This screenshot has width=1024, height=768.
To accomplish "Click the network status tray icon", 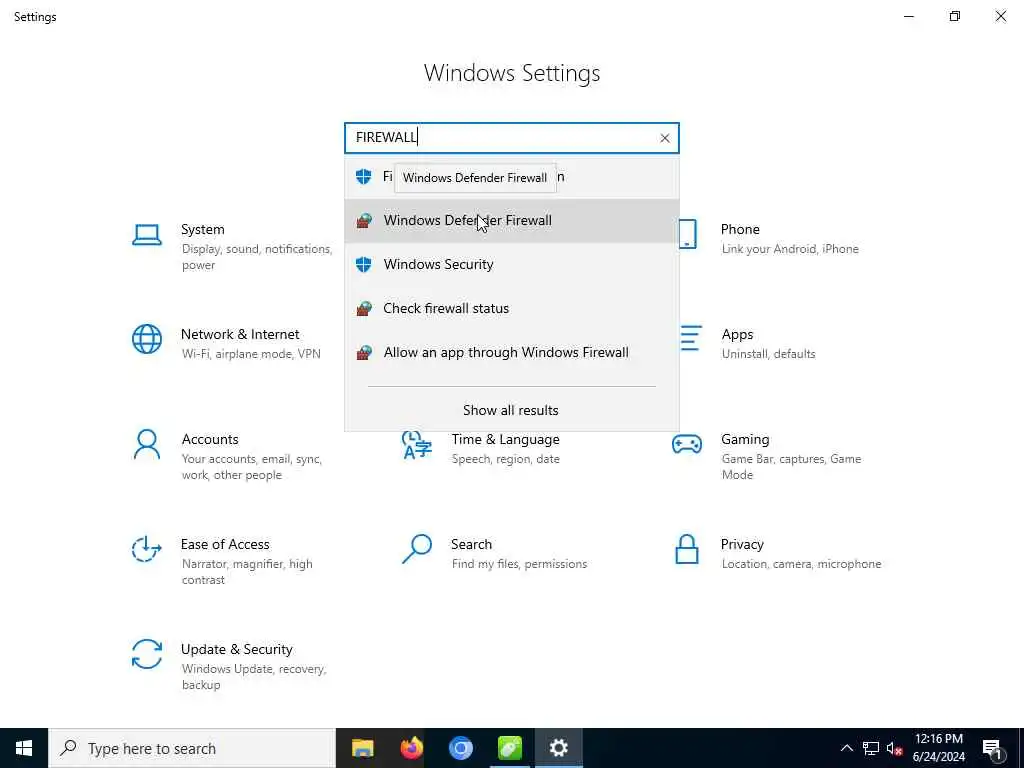I will 871,748.
